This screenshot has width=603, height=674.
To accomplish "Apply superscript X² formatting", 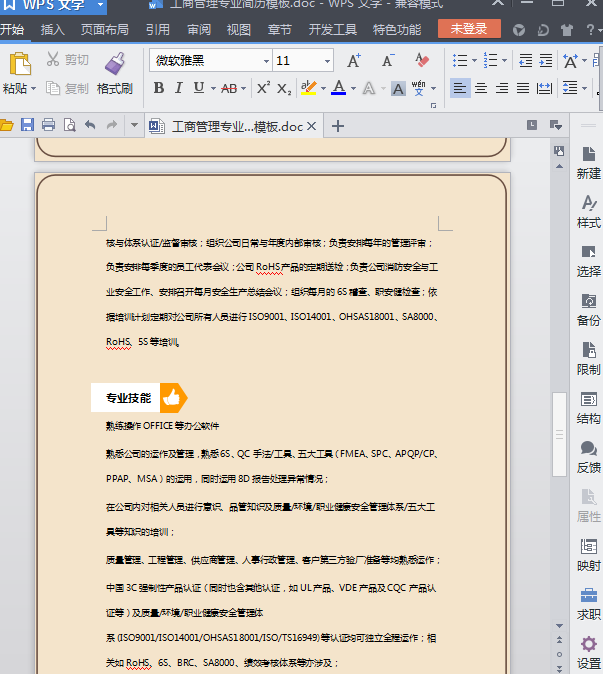I will tap(263, 88).
